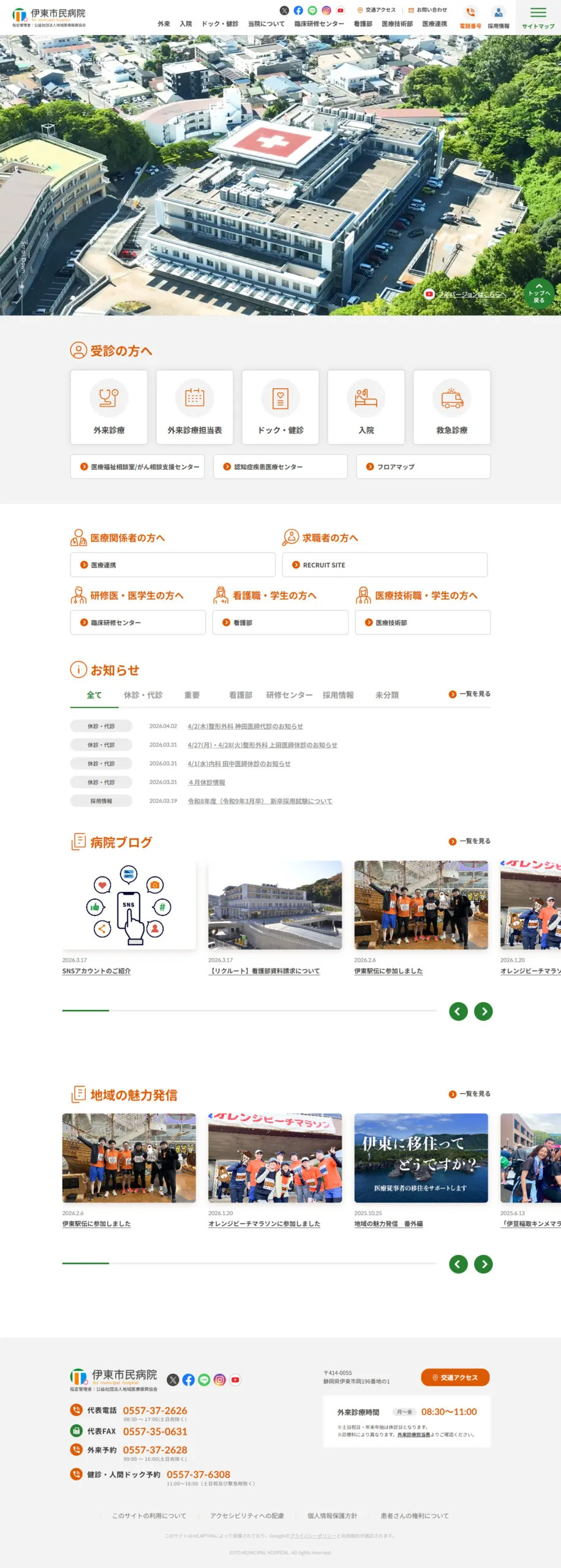
Task: Open news 4/2(木)整形外科 神田医師代診のお知らせ
Action: (x=245, y=726)
